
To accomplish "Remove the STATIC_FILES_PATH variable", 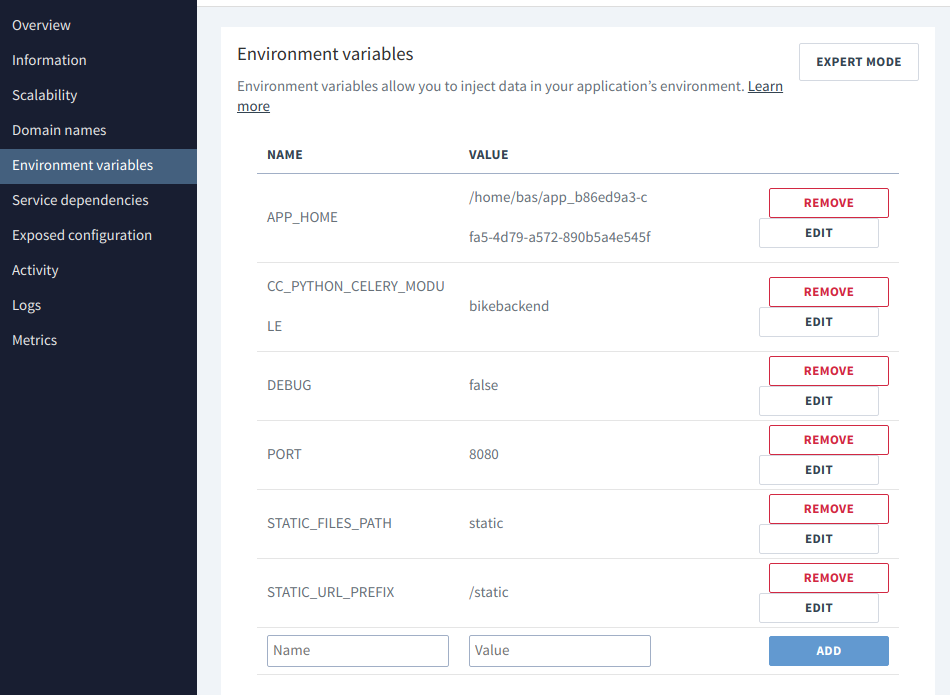I will pyautogui.click(x=828, y=509).
